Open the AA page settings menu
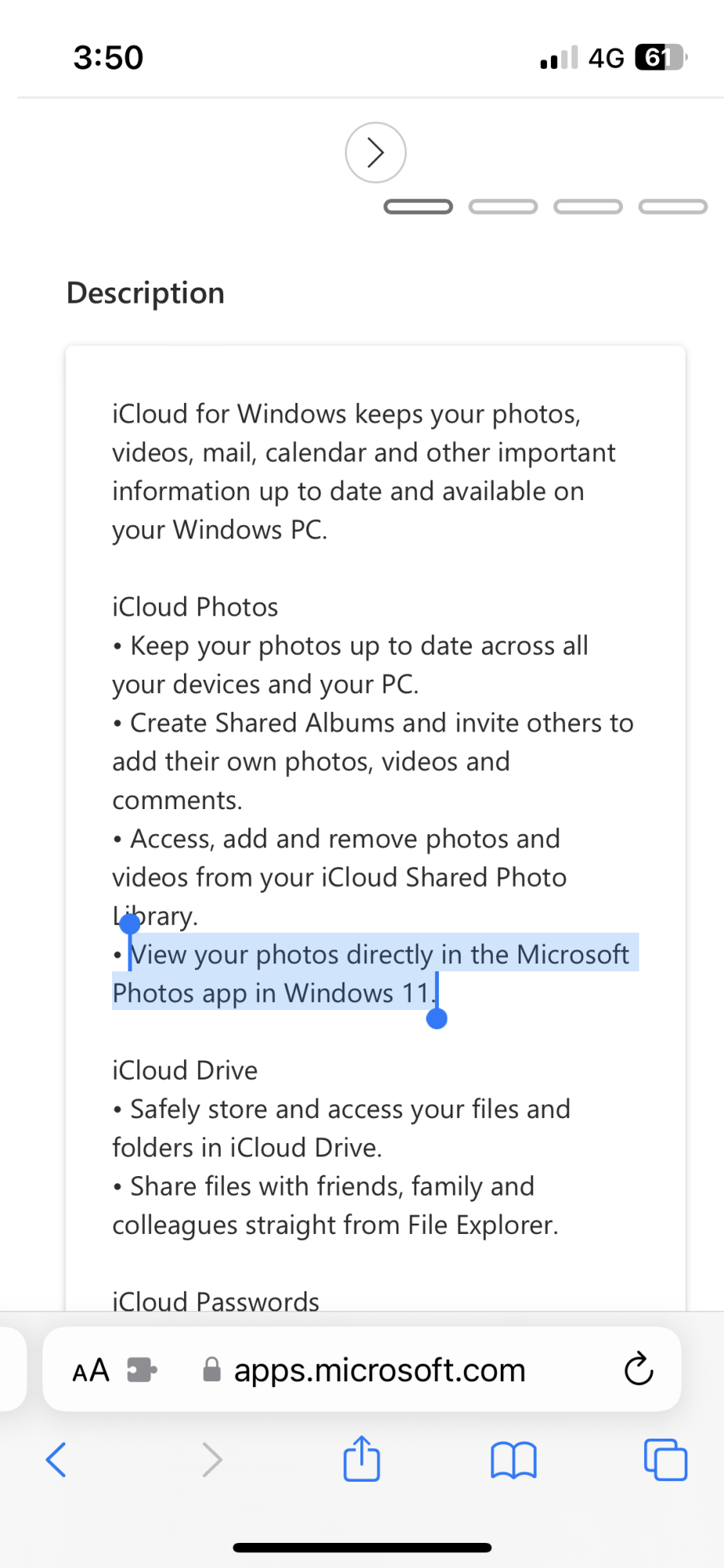 pos(91,1370)
